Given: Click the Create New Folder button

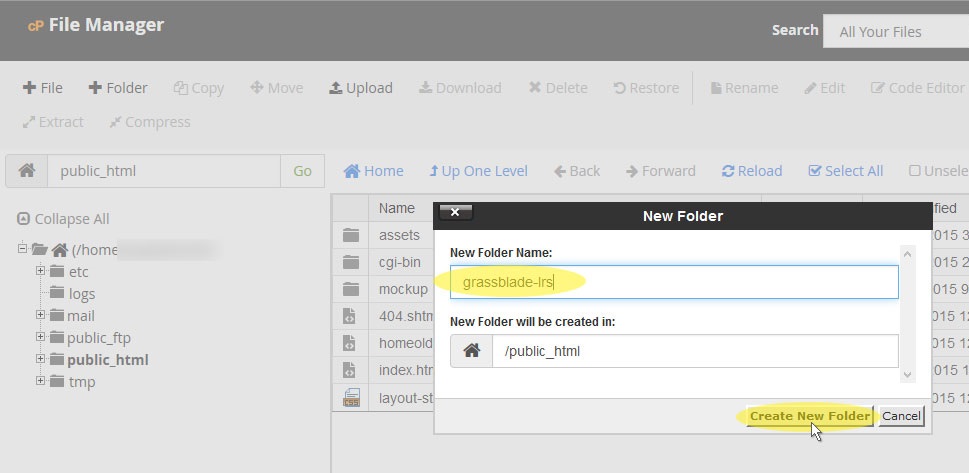Looking at the screenshot, I should pyautogui.click(x=810, y=416).
